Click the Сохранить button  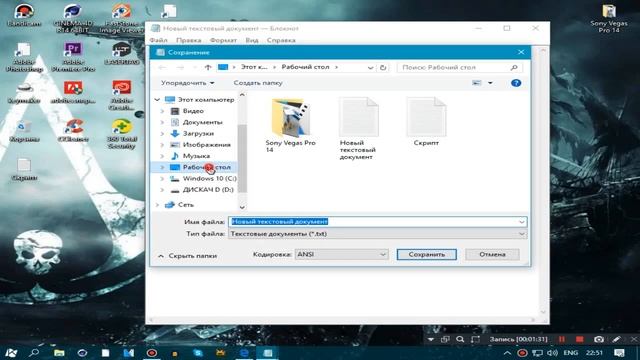pos(427,254)
